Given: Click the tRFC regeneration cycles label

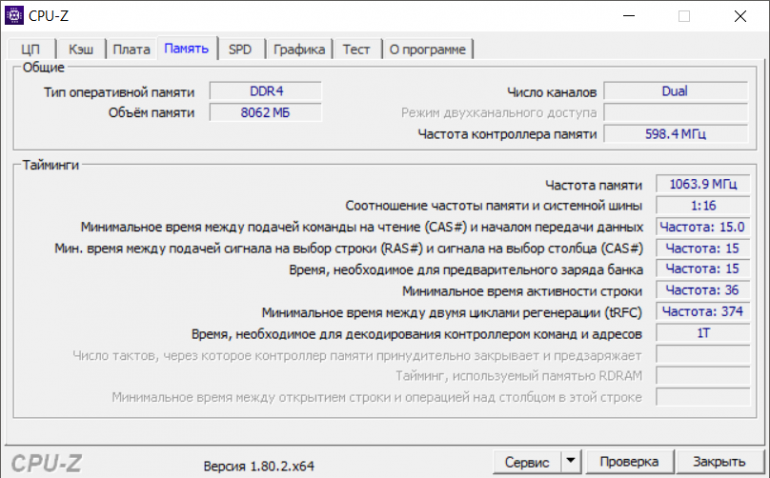Looking at the screenshot, I should (x=452, y=313).
